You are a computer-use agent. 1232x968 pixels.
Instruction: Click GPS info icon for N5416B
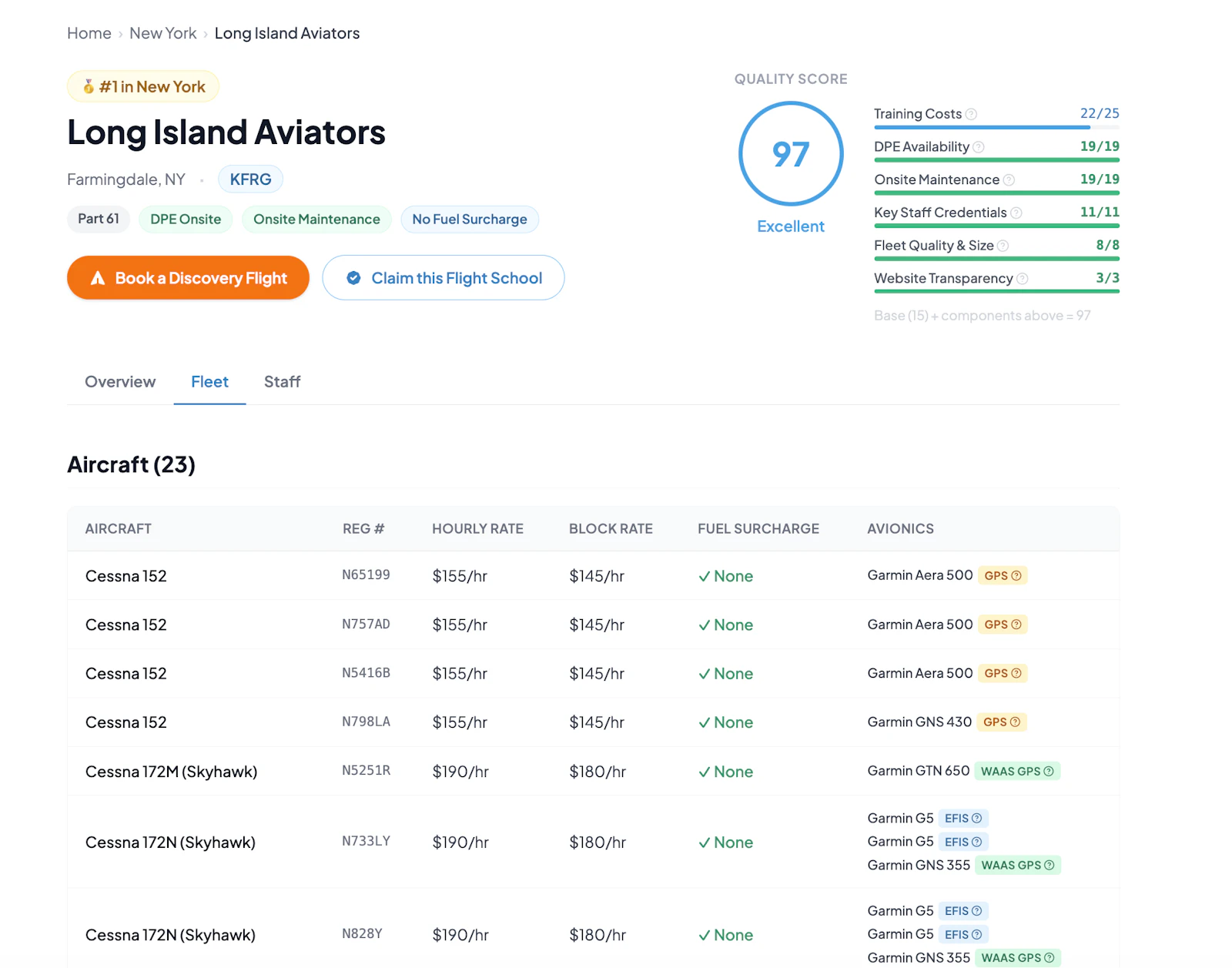(1016, 673)
